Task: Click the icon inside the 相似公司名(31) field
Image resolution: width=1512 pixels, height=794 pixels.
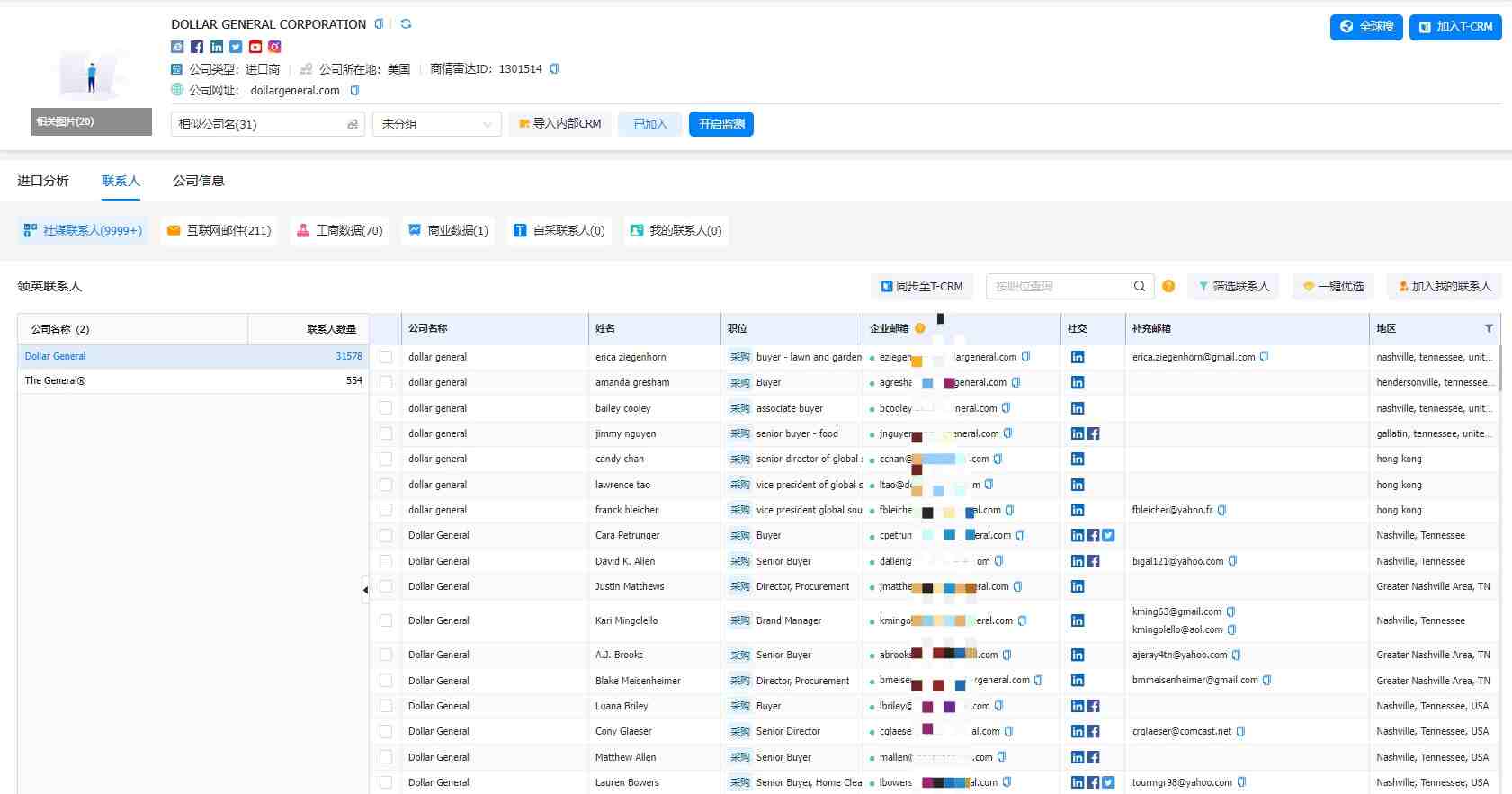Action: point(353,124)
